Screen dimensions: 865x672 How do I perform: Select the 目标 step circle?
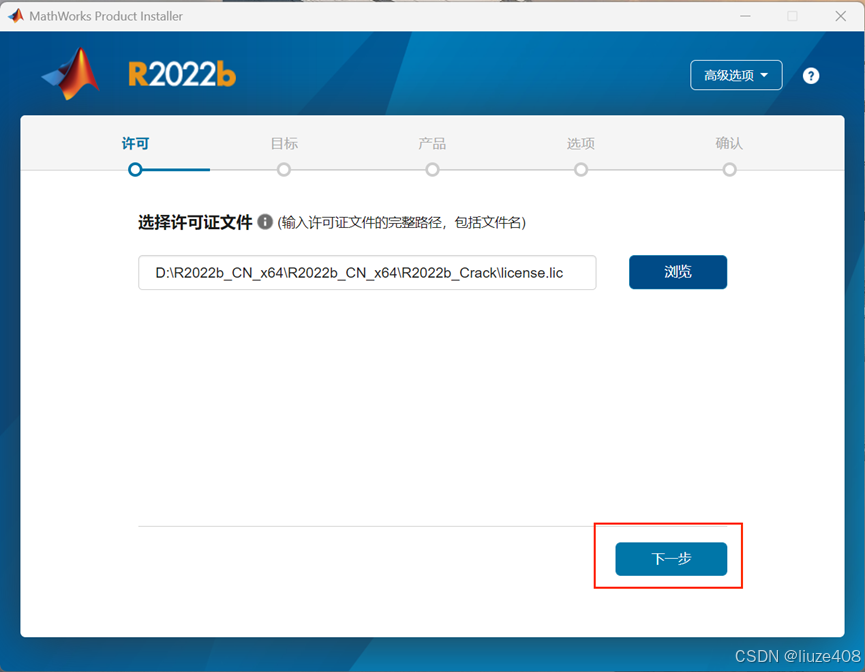pyautogui.click(x=284, y=170)
